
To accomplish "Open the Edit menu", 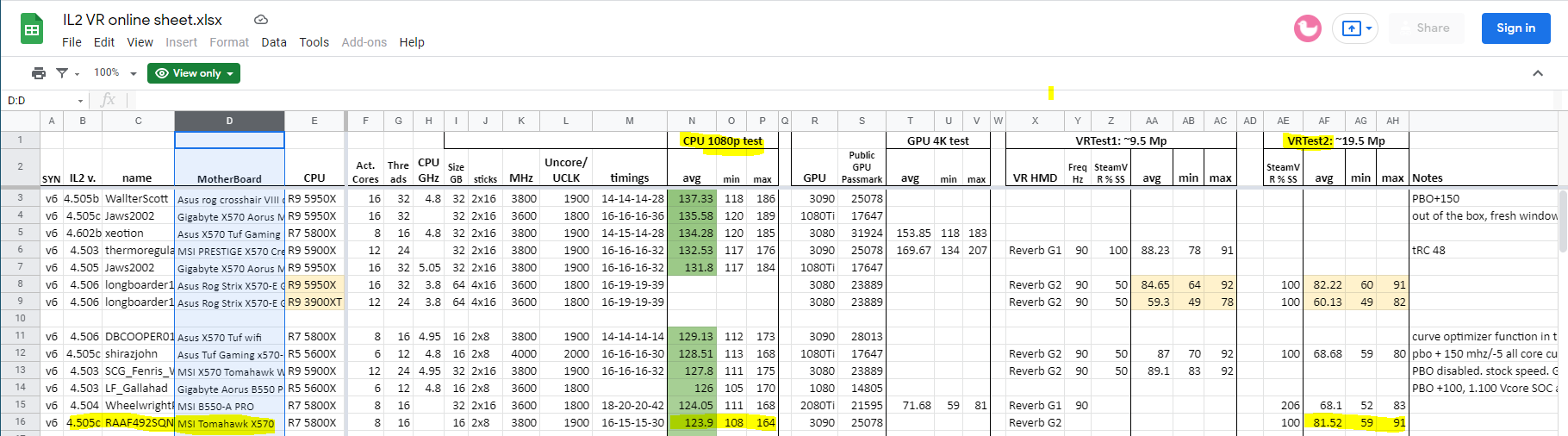I will (x=104, y=42).
